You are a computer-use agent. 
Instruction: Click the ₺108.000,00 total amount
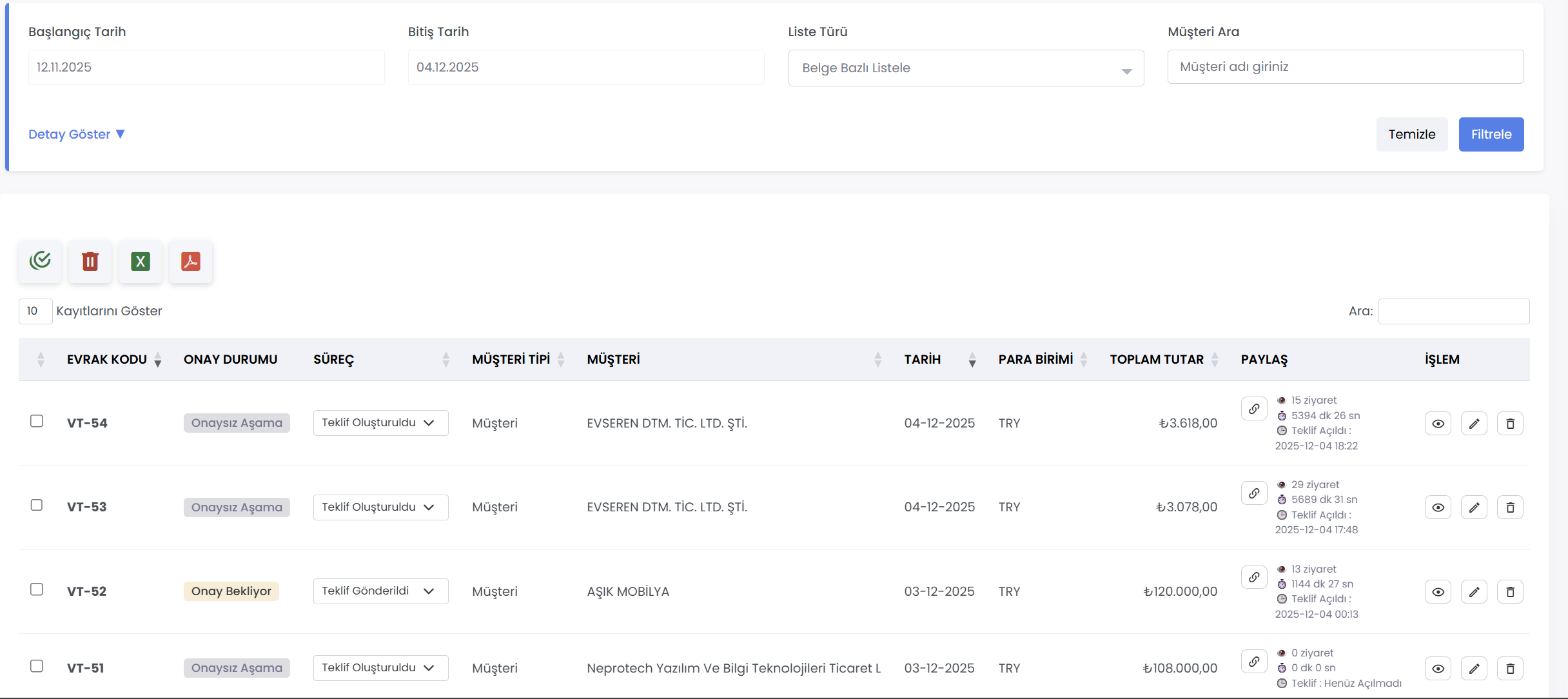coord(1180,668)
